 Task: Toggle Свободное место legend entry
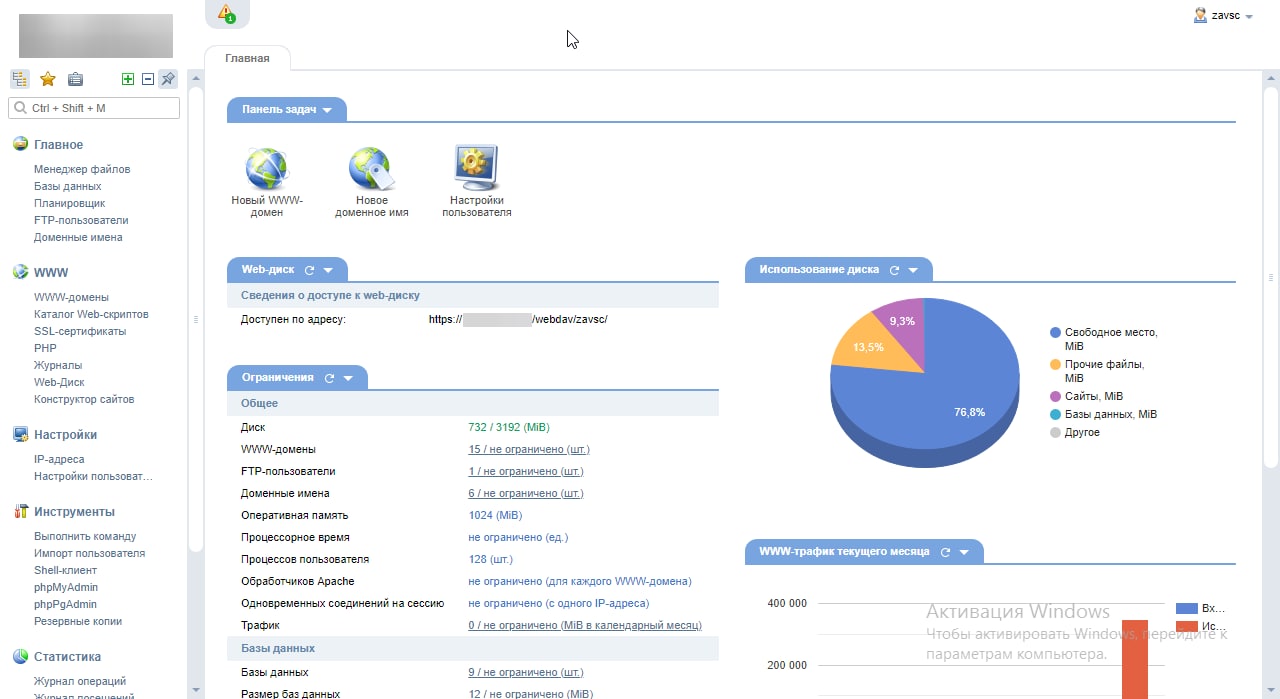click(x=1104, y=338)
